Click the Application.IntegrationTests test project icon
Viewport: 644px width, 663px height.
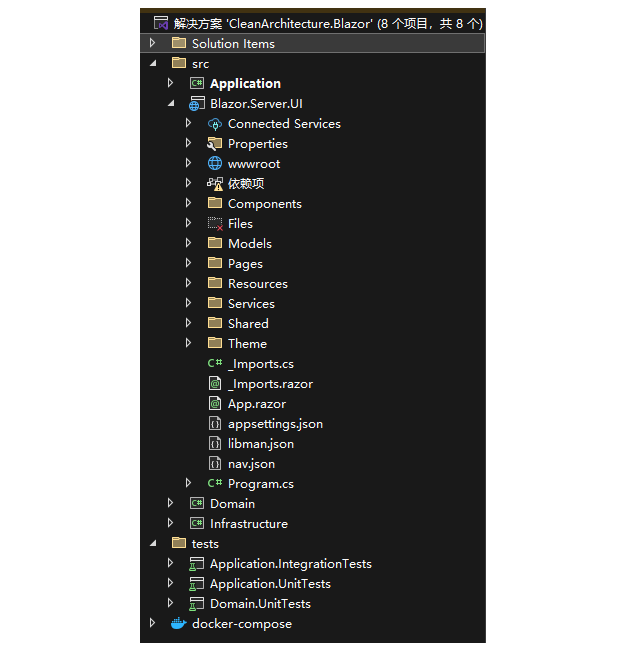[197, 564]
